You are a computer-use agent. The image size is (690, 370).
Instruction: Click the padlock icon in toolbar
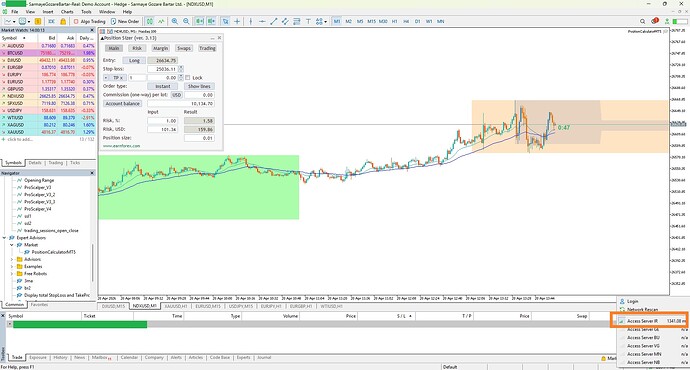click(x=63, y=21)
